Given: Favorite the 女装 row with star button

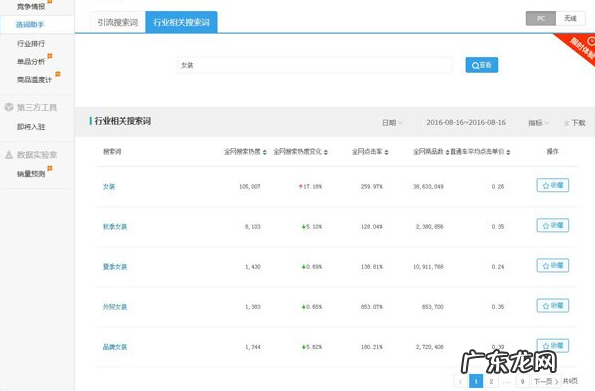Looking at the screenshot, I should tap(552, 185).
